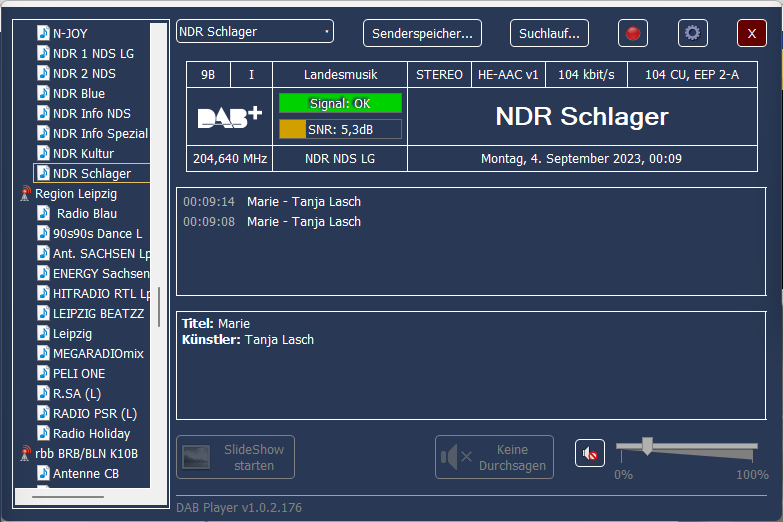The height and width of the screenshot is (522, 783).
Task: Select N-JOY station in list
Action: point(70,33)
